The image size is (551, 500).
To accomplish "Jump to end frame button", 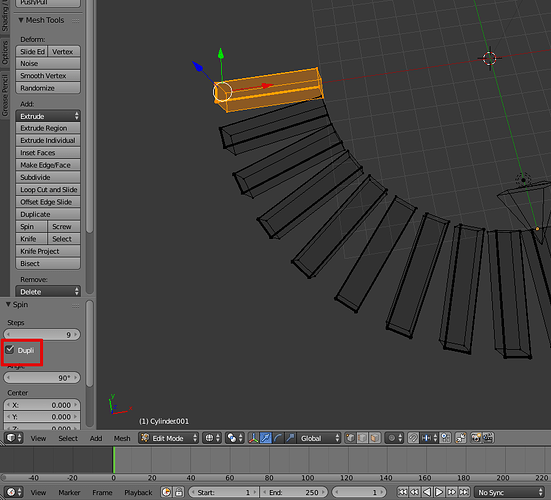I will (464, 492).
